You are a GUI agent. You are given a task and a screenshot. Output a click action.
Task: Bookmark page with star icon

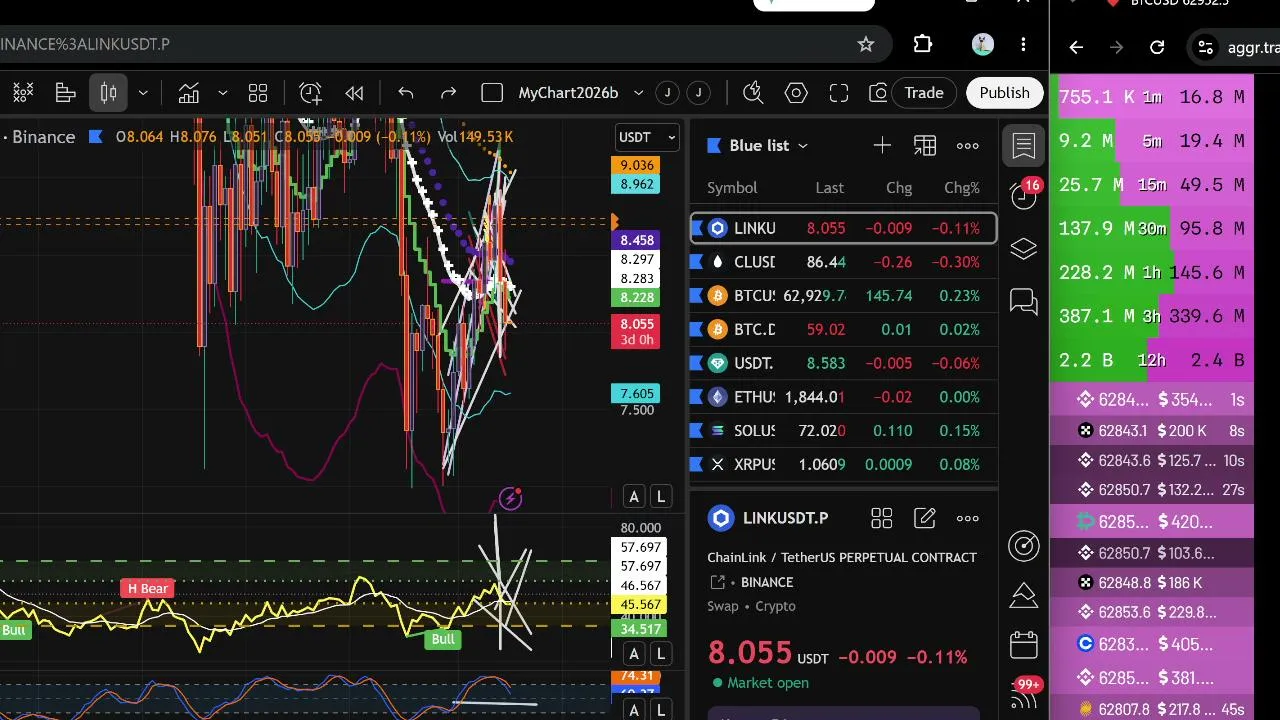pos(866,44)
